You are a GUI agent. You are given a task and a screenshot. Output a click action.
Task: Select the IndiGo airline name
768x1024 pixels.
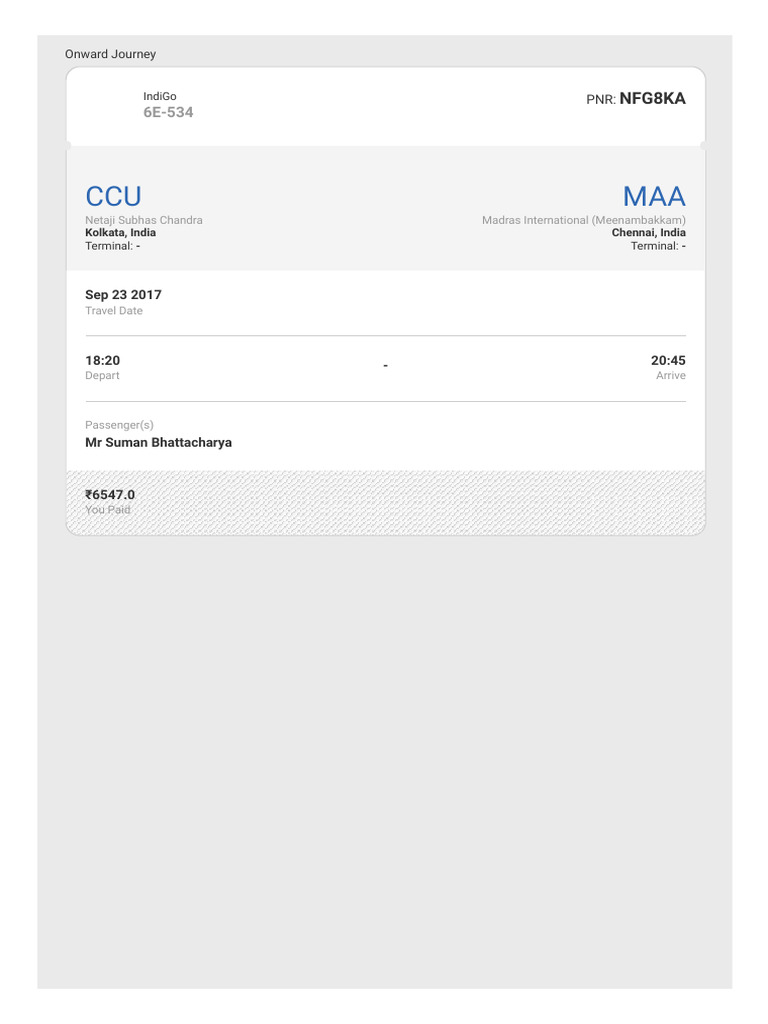click(x=160, y=96)
